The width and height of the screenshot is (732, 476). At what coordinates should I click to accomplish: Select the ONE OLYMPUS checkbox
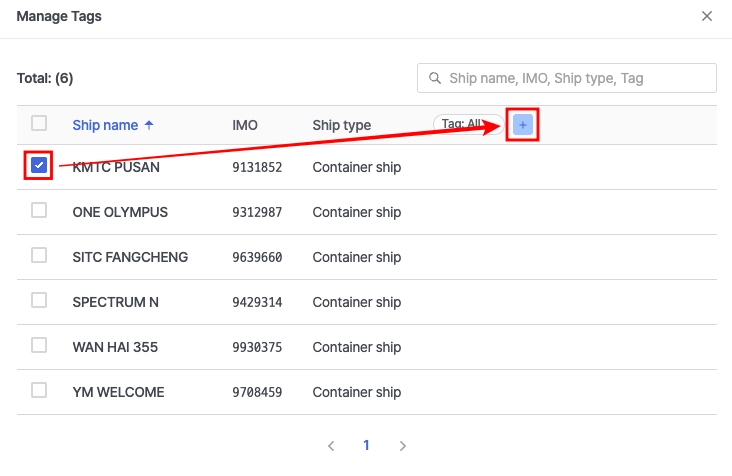(x=39, y=210)
